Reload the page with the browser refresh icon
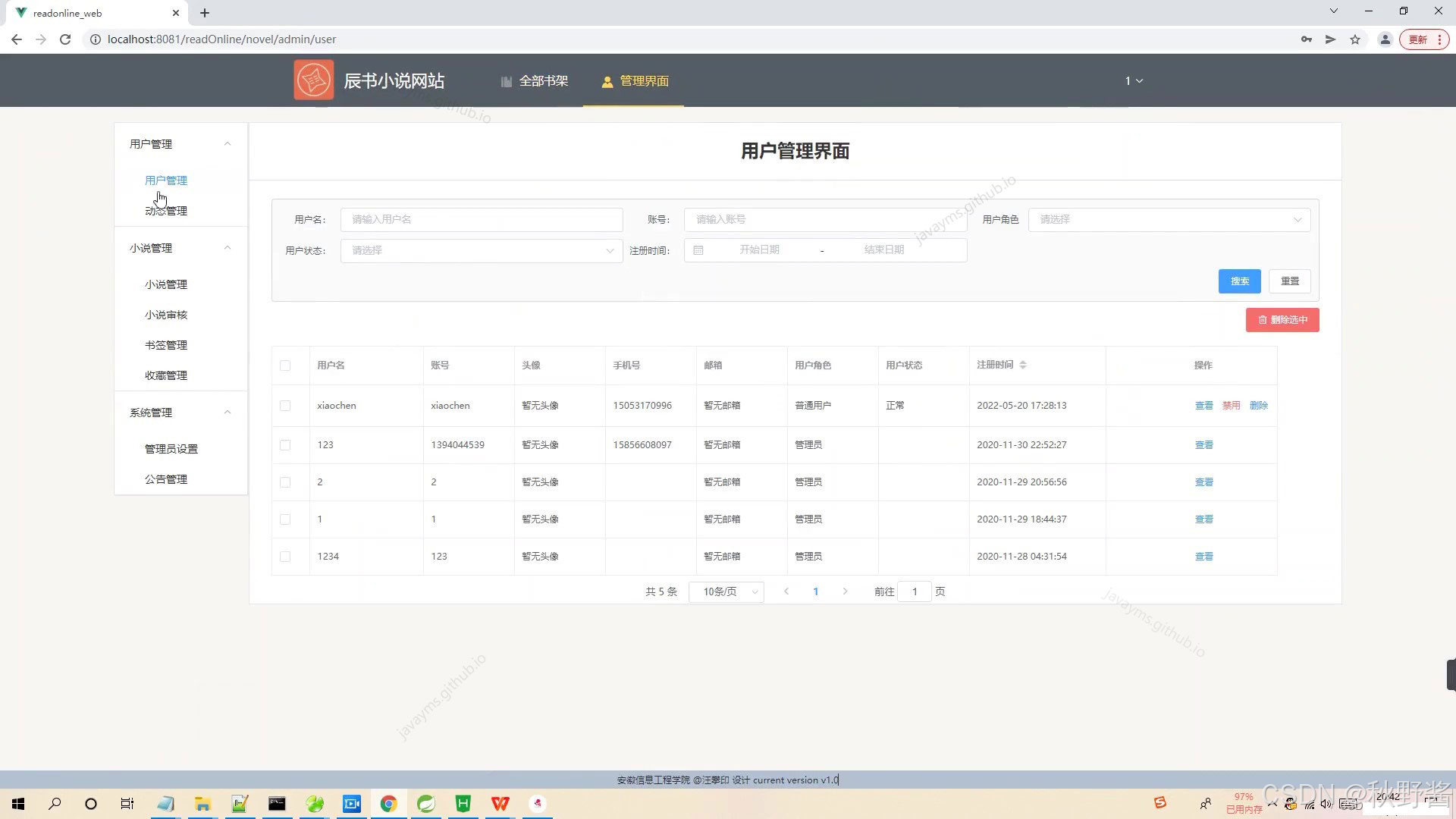 pyautogui.click(x=65, y=39)
